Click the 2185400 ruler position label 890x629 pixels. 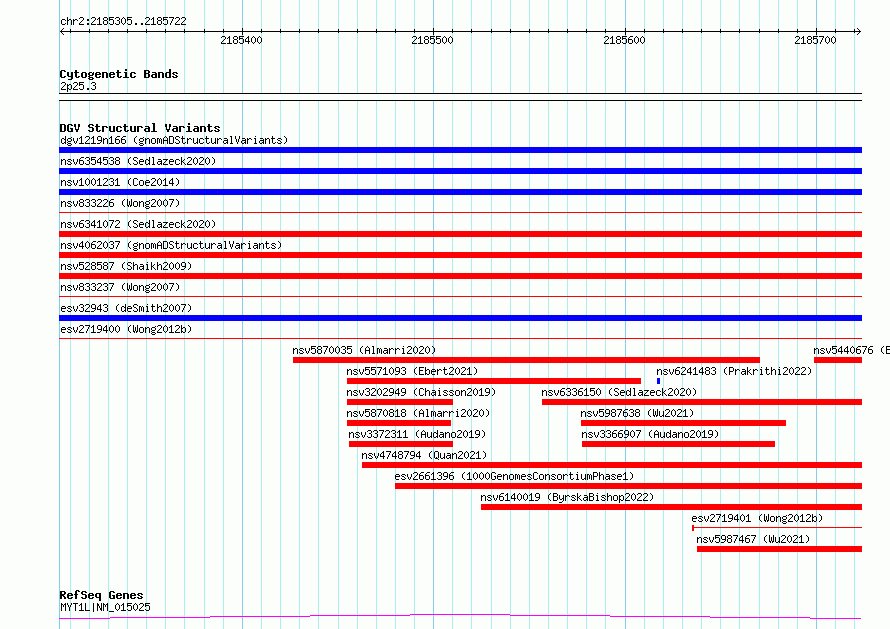point(241,40)
